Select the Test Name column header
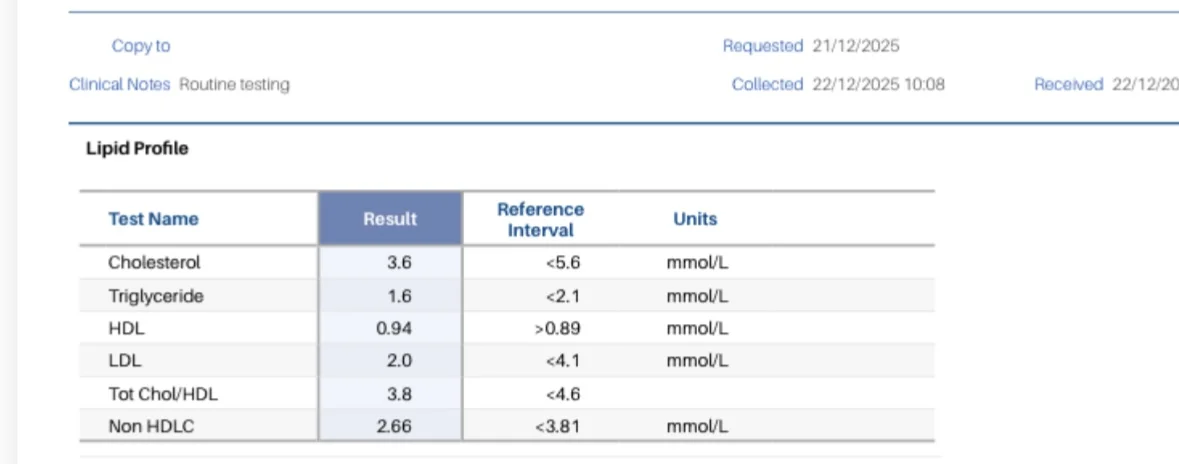The image size is (1179, 464). pos(153,219)
